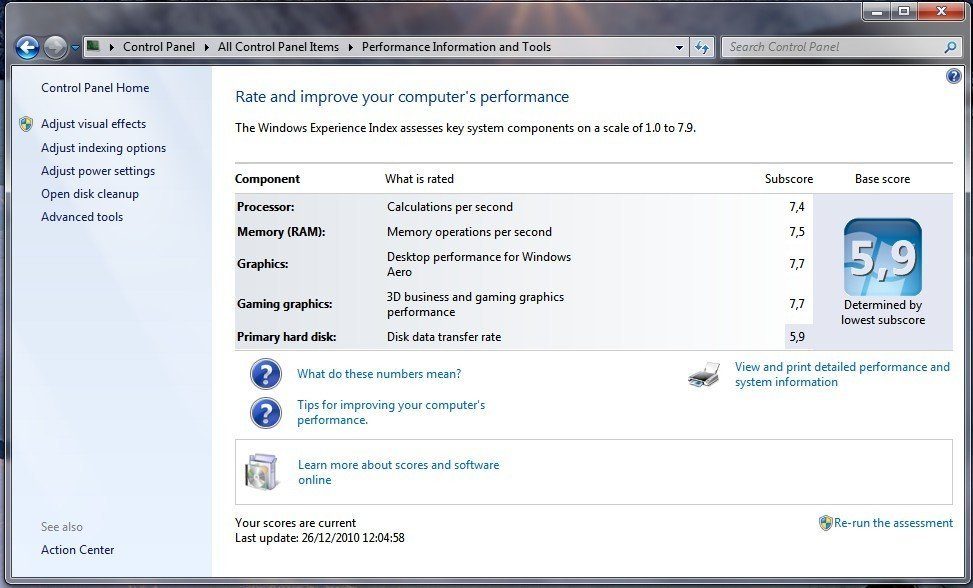The width and height of the screenshot is (973, 588).
Task: Click the Graphics row label
Action: coord(262,264)
